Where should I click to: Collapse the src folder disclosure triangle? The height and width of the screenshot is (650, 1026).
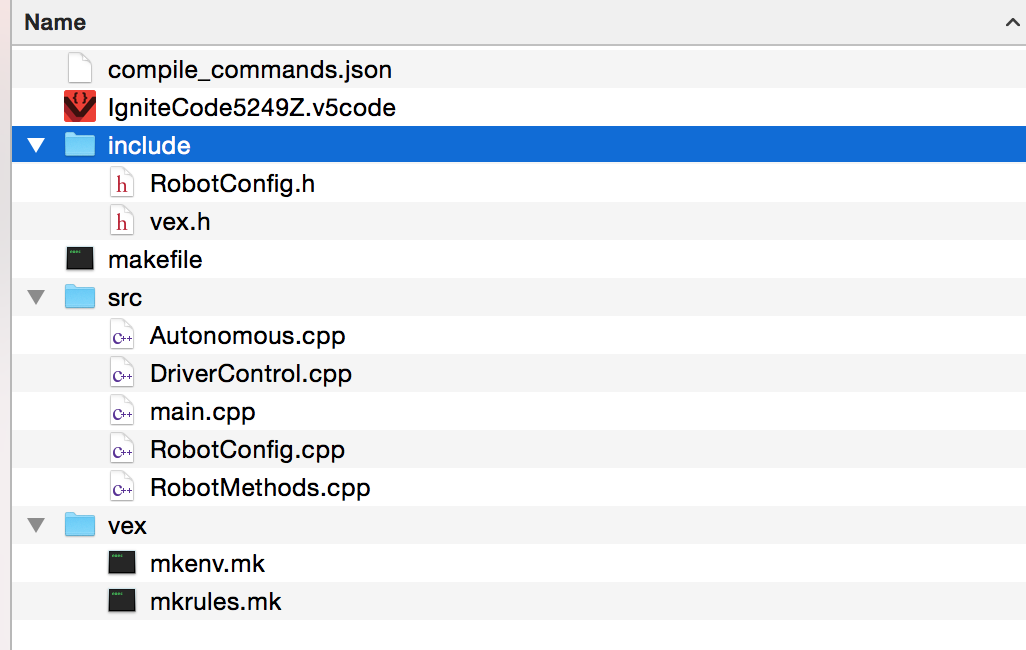coord(37,298)
